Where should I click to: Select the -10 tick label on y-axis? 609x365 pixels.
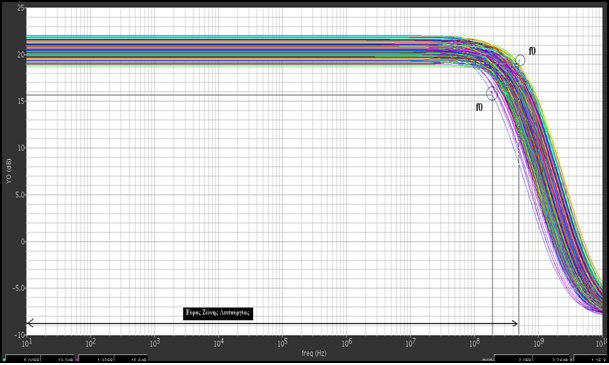point(20,335)
